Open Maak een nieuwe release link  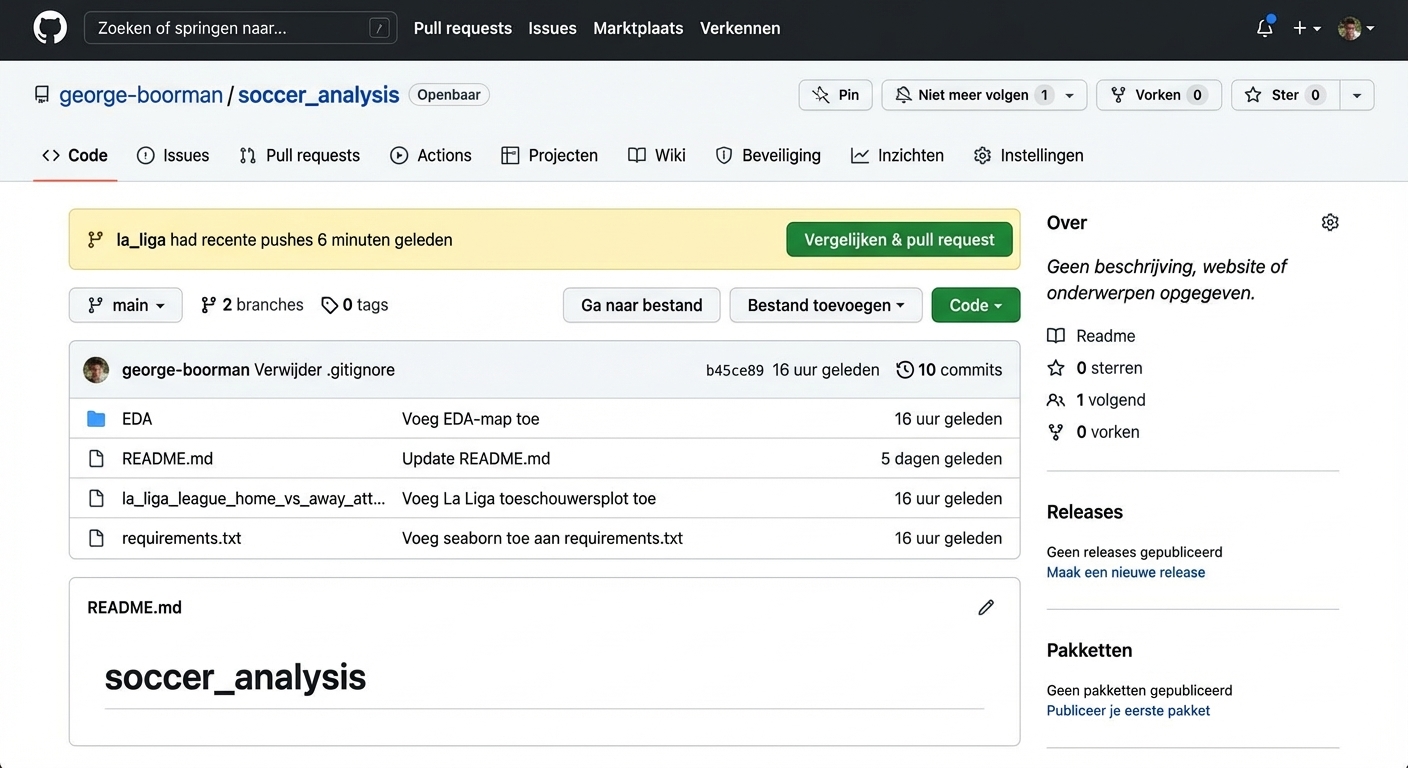point(1126,572)
